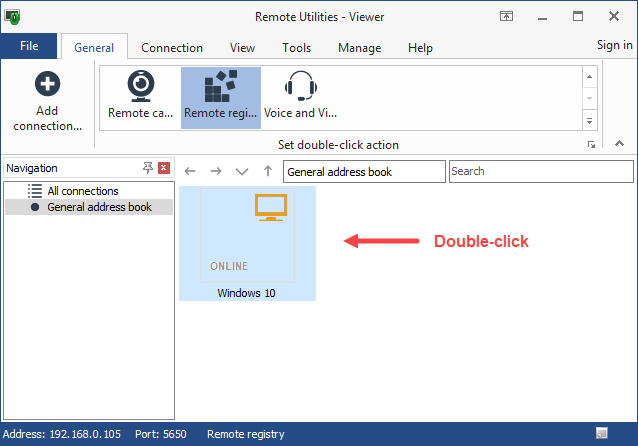
Task: Click the Search input field
Action: click(x=541, y=171)
